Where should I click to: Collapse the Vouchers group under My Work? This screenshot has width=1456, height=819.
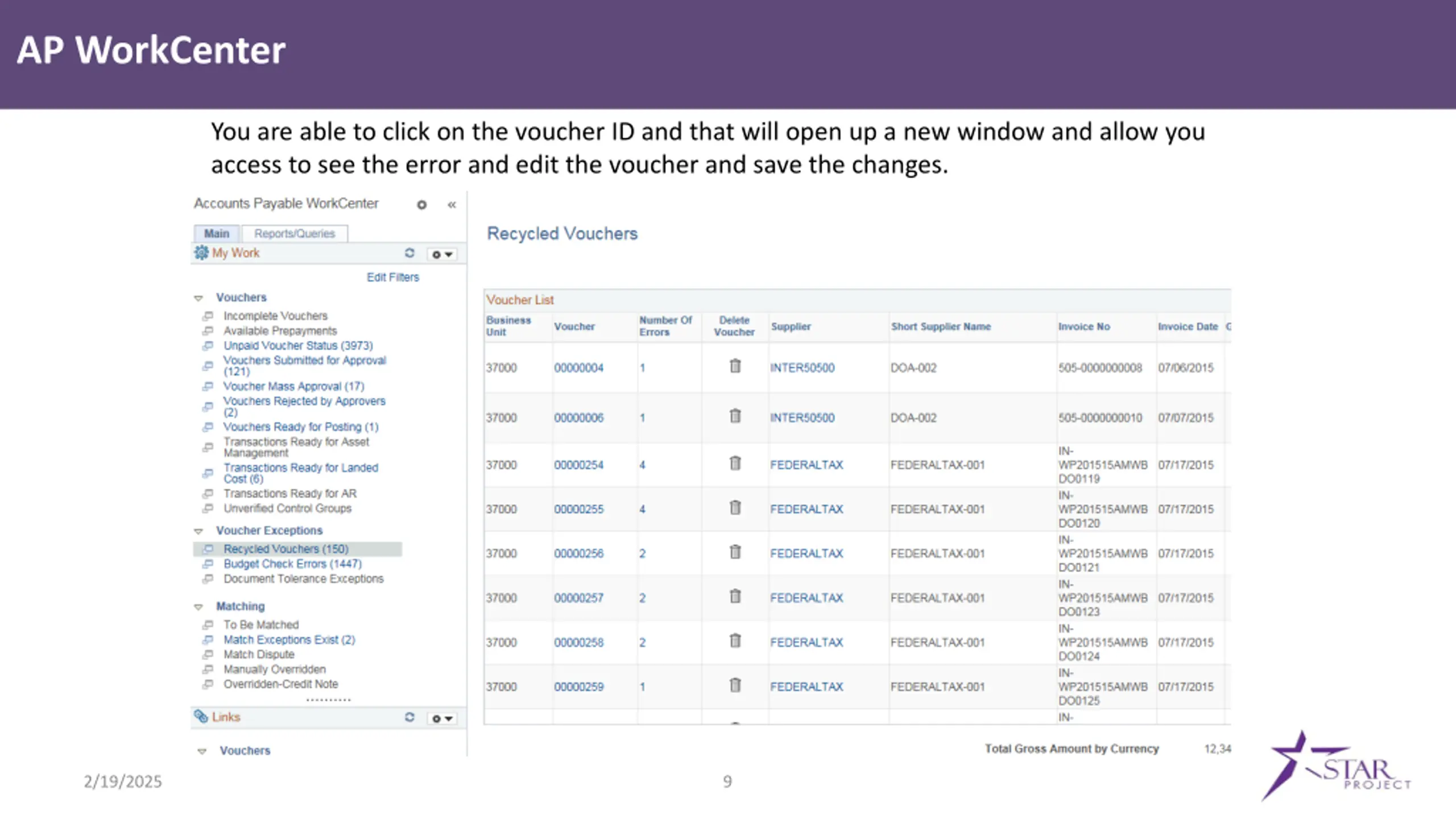pyautogui.click(x=198, y=298)
